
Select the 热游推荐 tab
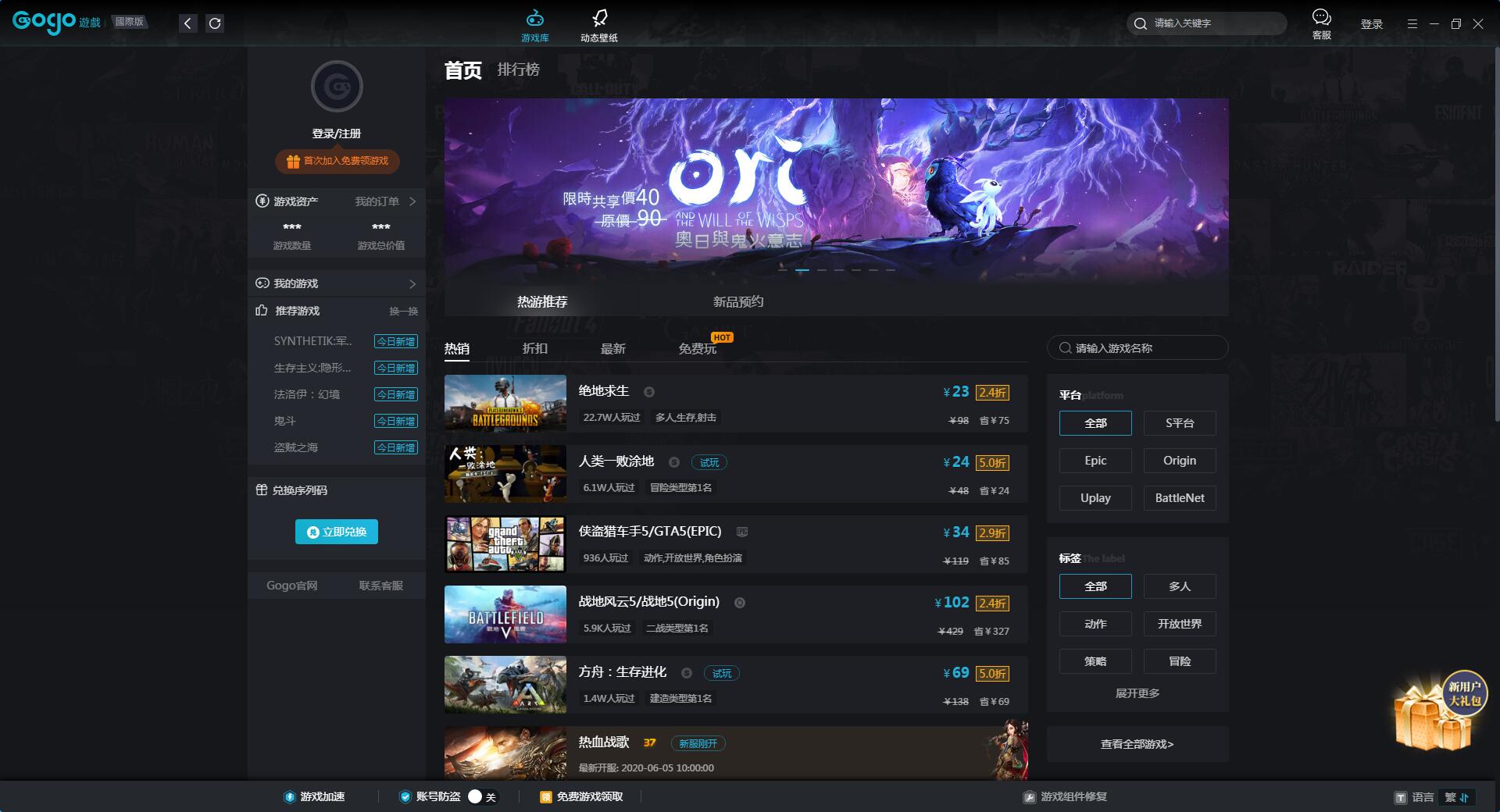[x=542, y=301]
